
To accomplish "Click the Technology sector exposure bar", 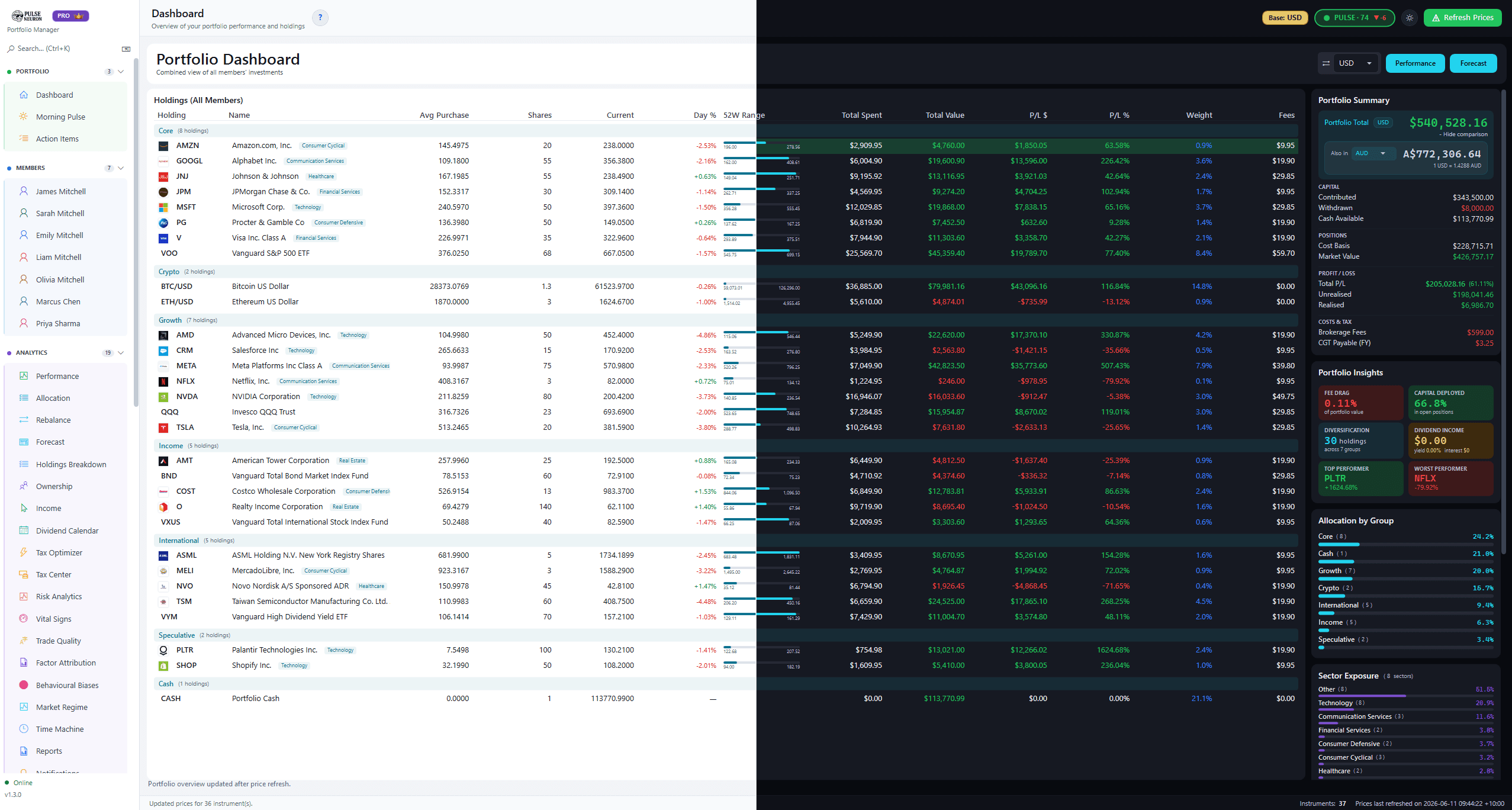I will click(1405, 710).
